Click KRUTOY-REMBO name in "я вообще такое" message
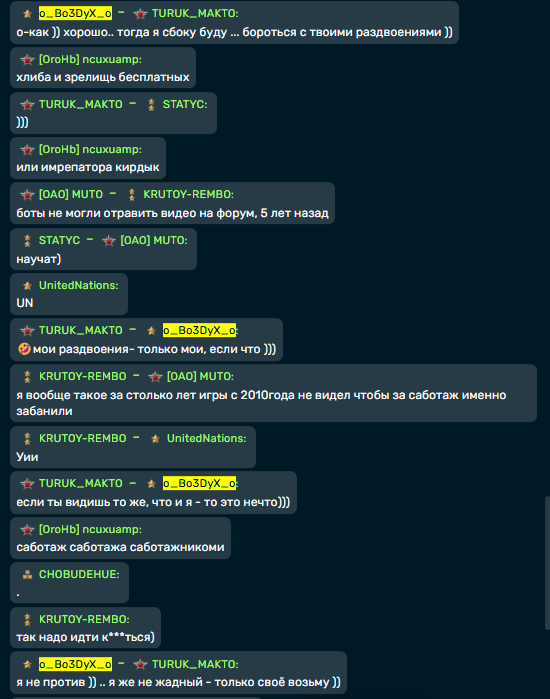The image size is (550, 699). pyautogui.click(x=82, y=377)
